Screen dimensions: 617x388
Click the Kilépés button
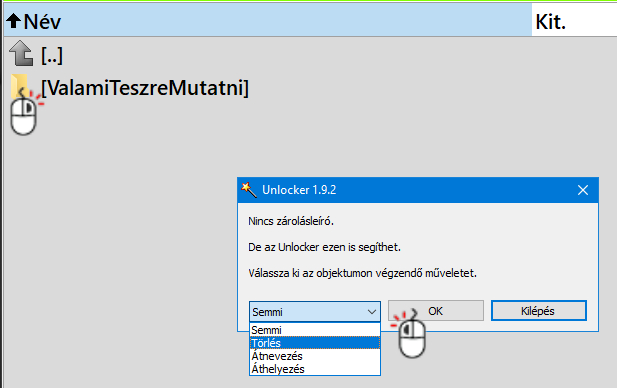click(538, 311)
